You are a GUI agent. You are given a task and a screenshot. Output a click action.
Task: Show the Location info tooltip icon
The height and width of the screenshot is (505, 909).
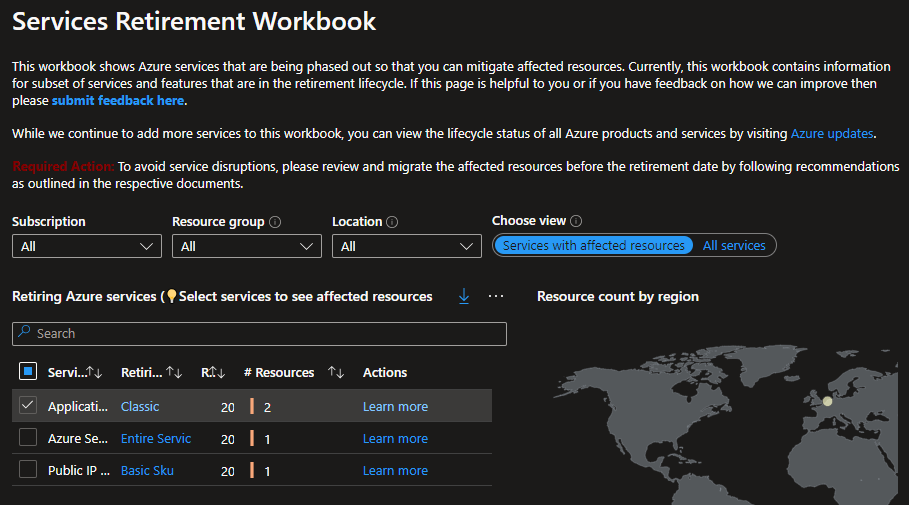point(392,222)
